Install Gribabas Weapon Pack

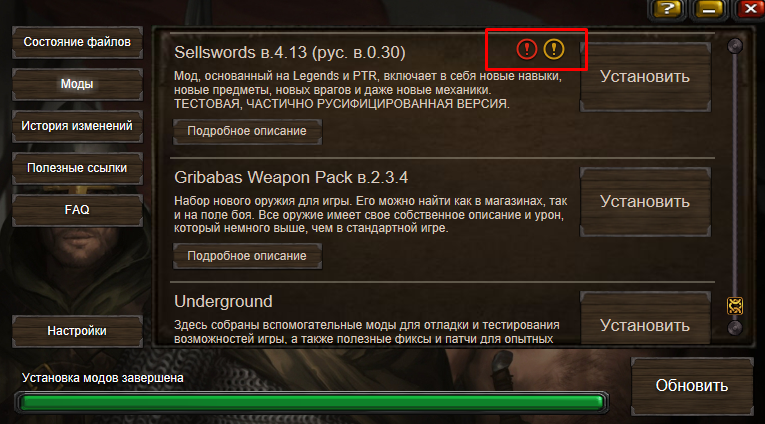coord(645,202)
